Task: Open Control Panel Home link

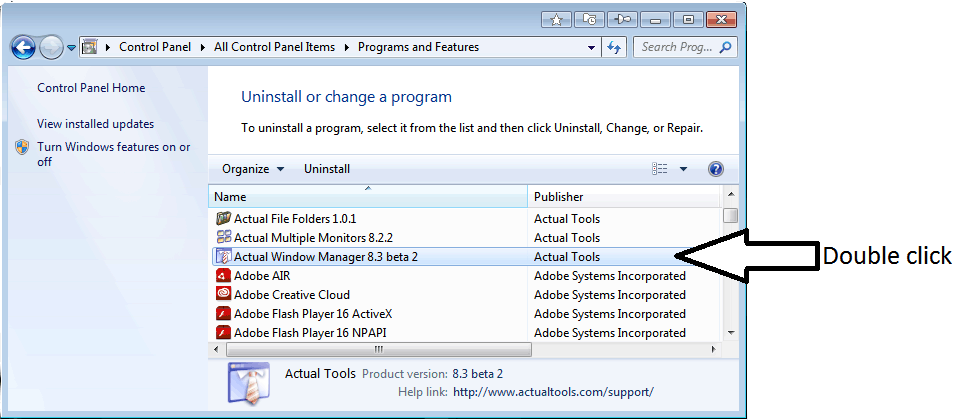Action: (91, 88)
